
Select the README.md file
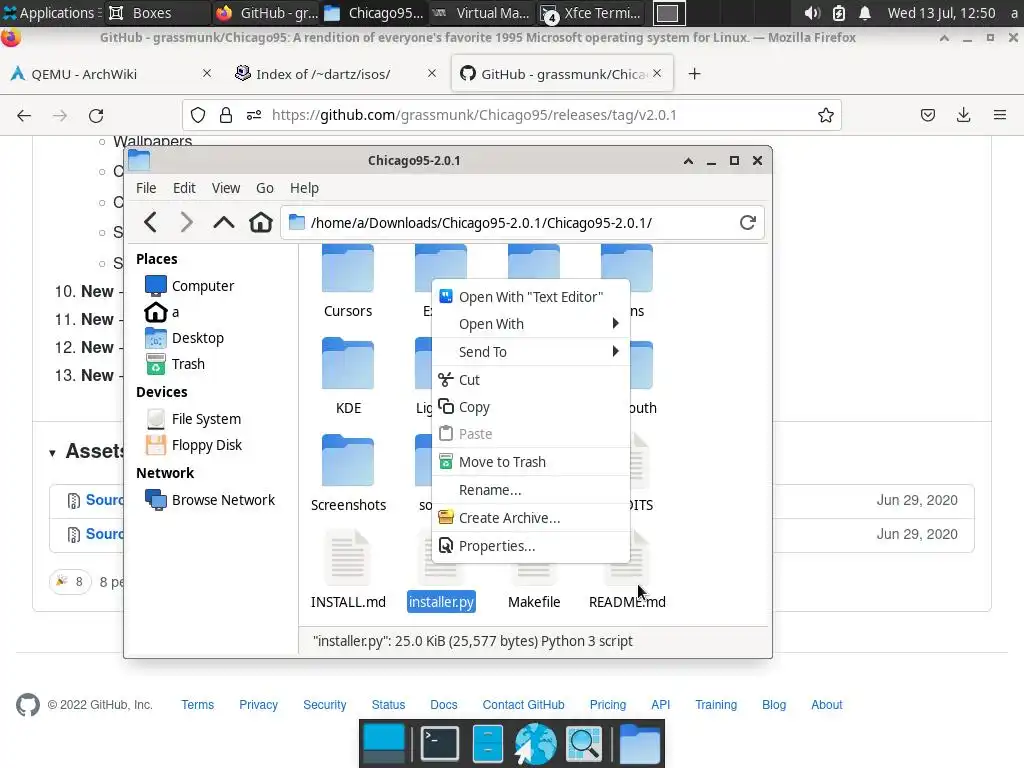point(627,601)
